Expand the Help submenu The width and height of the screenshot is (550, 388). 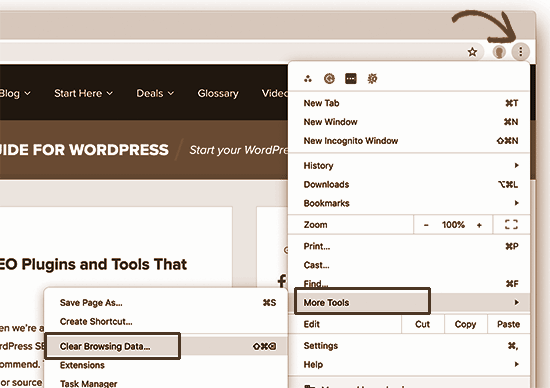pyautogui.click(x=409, y=364)
